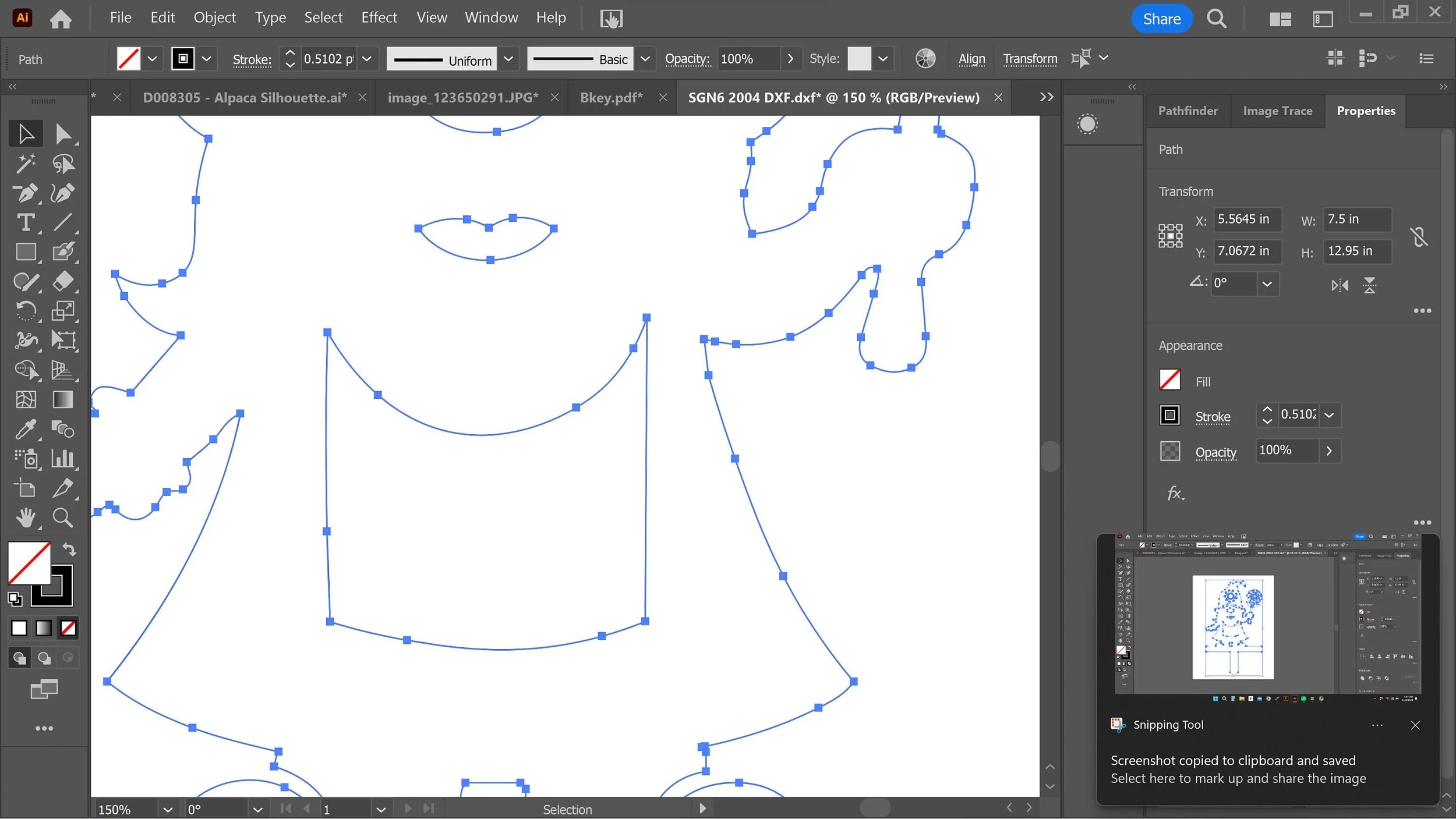Image resolution: width=1456 pixels, height=819 pixels.
Task: Select the Hand tool
Action: [26, 517]
